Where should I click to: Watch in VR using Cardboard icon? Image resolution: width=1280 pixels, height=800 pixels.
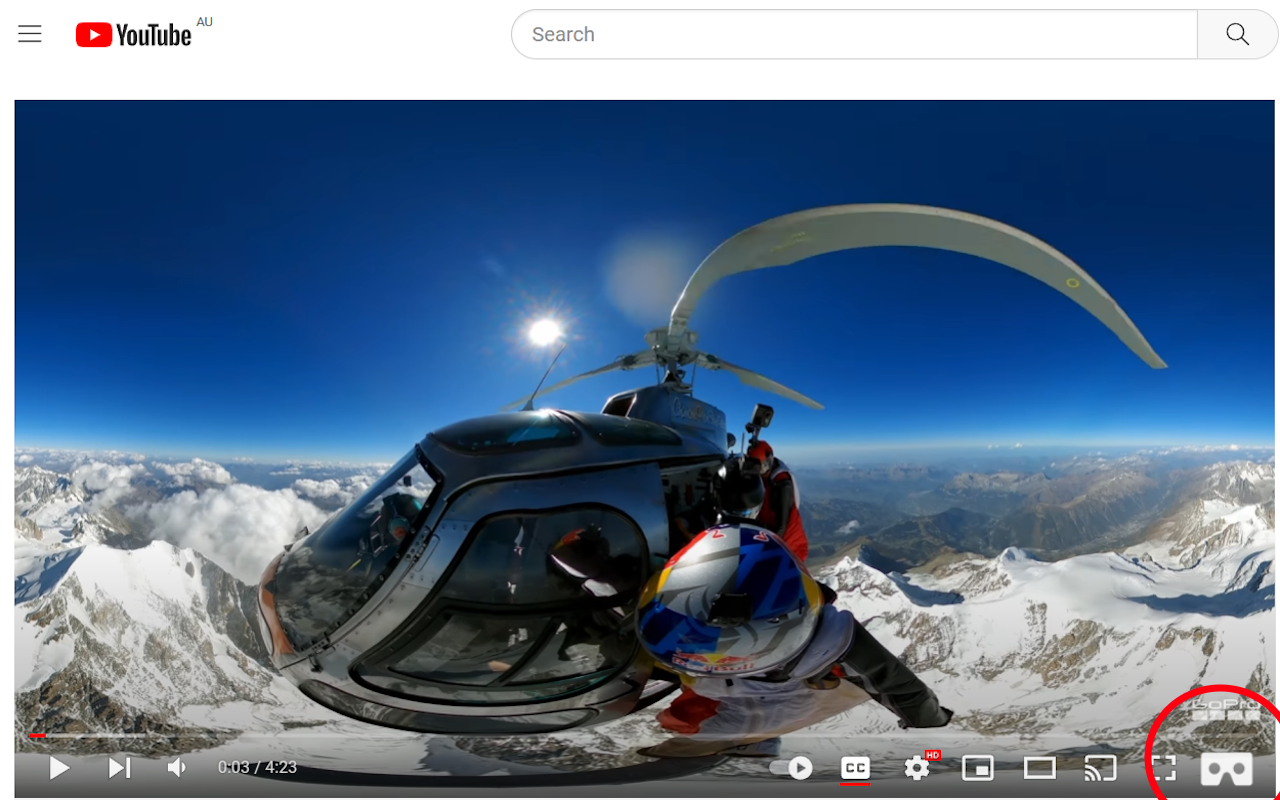1226,768
